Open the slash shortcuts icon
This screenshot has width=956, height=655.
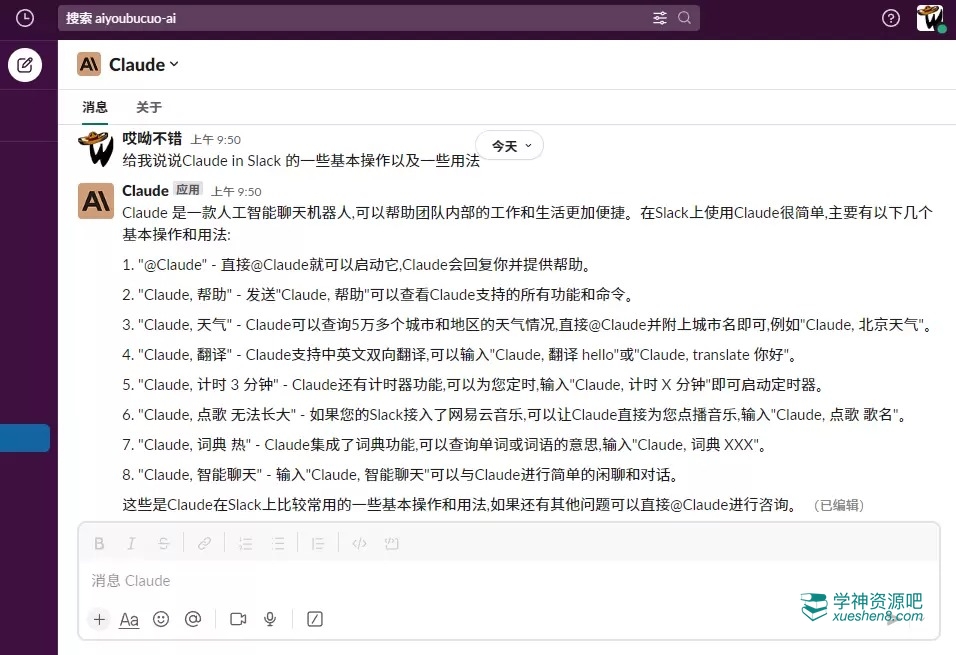click(315, 619)
